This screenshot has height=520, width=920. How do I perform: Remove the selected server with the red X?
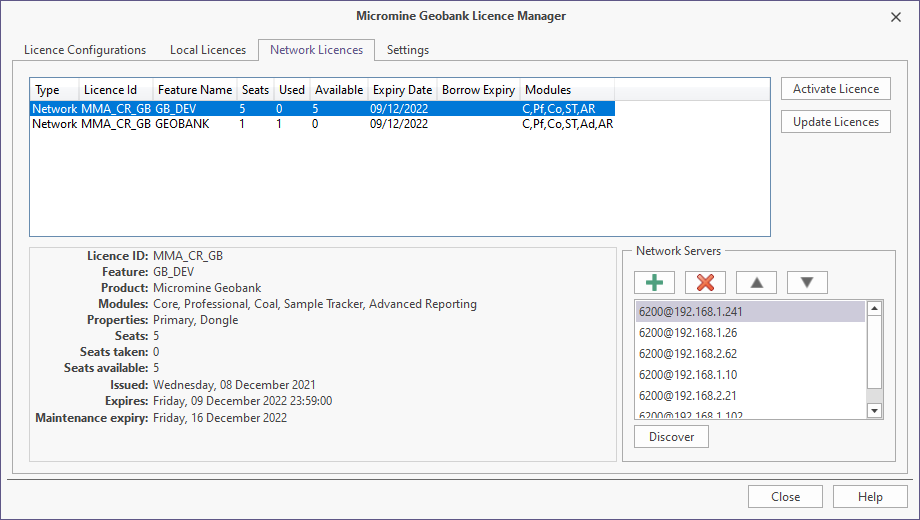(x=705, y=282)
